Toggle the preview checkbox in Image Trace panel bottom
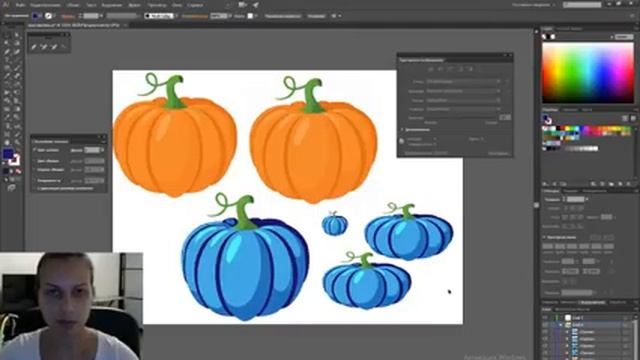The width and height of the screenshot is (640, 360). 402,153
